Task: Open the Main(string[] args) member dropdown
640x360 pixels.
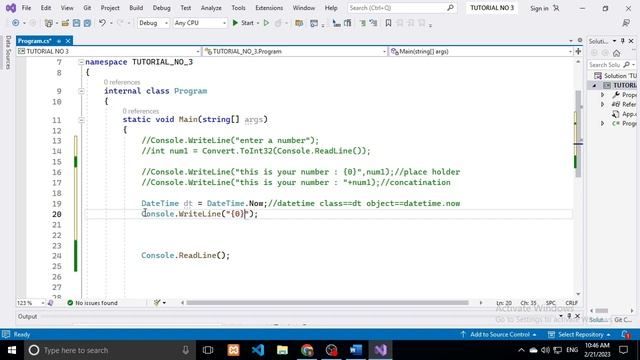Action: coord(481,51)
